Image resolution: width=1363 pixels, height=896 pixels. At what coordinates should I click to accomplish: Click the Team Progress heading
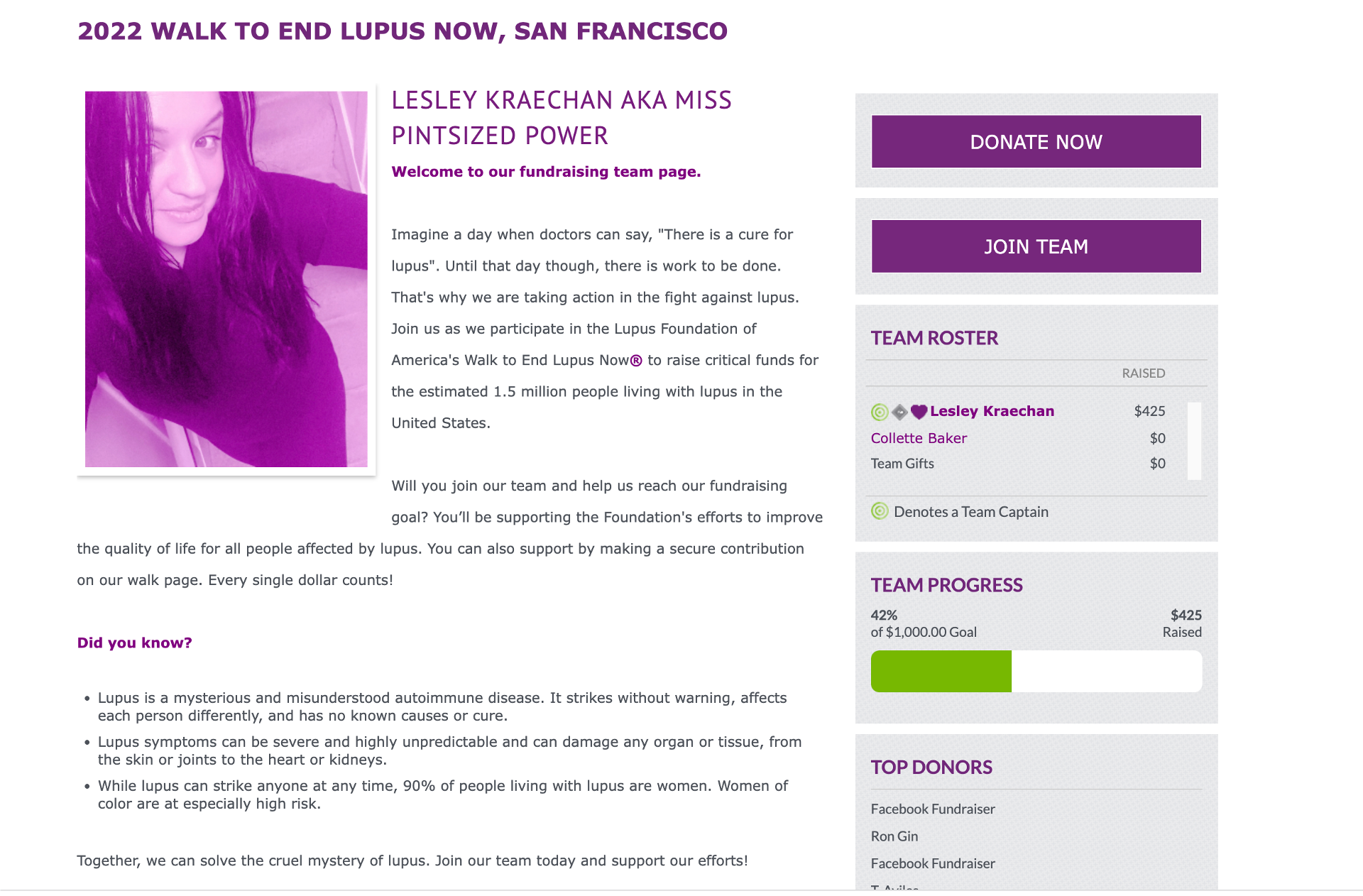click(946, 585)
